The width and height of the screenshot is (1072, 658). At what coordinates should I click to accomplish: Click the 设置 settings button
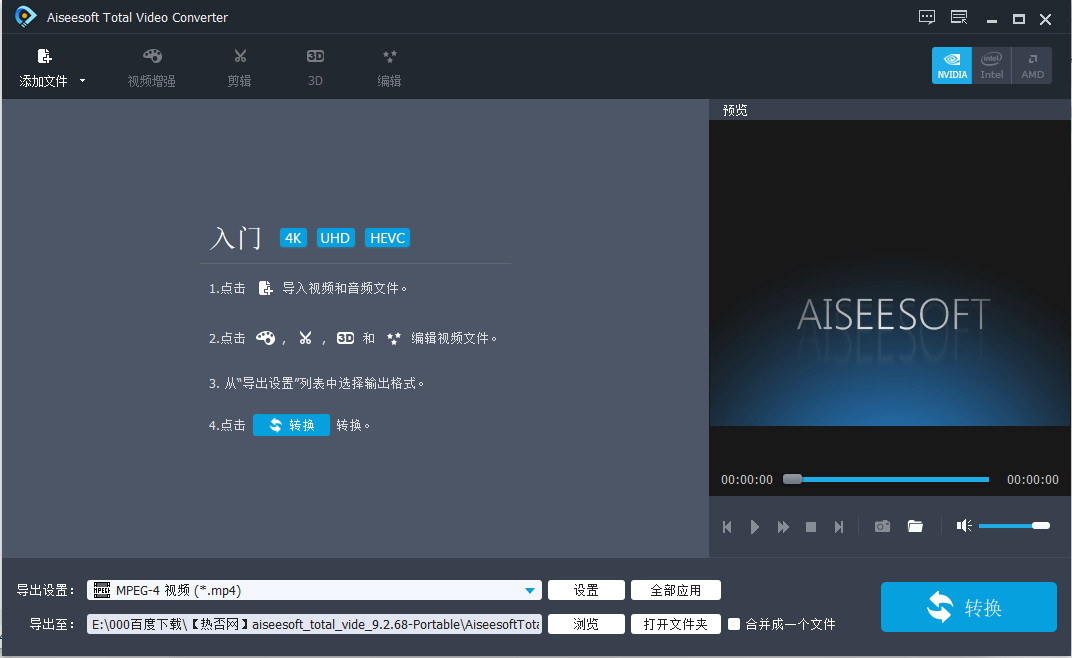tap(586, 590)
